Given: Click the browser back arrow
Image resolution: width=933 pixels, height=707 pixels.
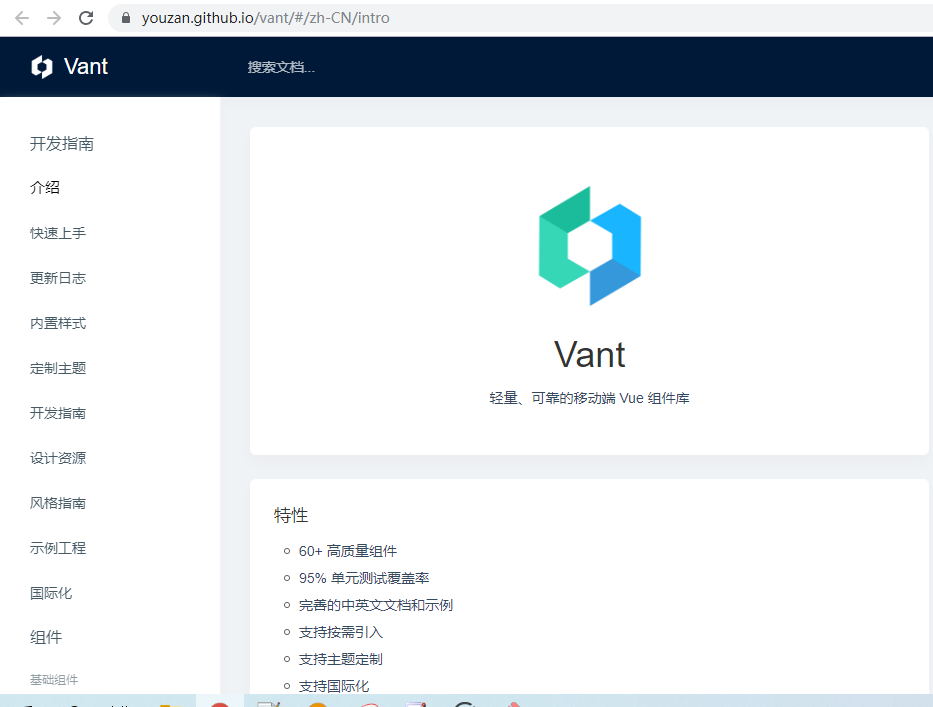Looking at the screenshot, I should click(21, 17).
